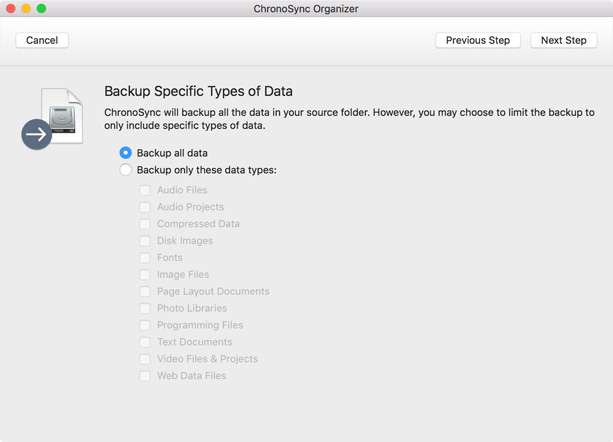Close the ChronoSync Organizer window
The height and width of the screenshot is (442, 613).
pyautogui.click(x=11, y=8)
